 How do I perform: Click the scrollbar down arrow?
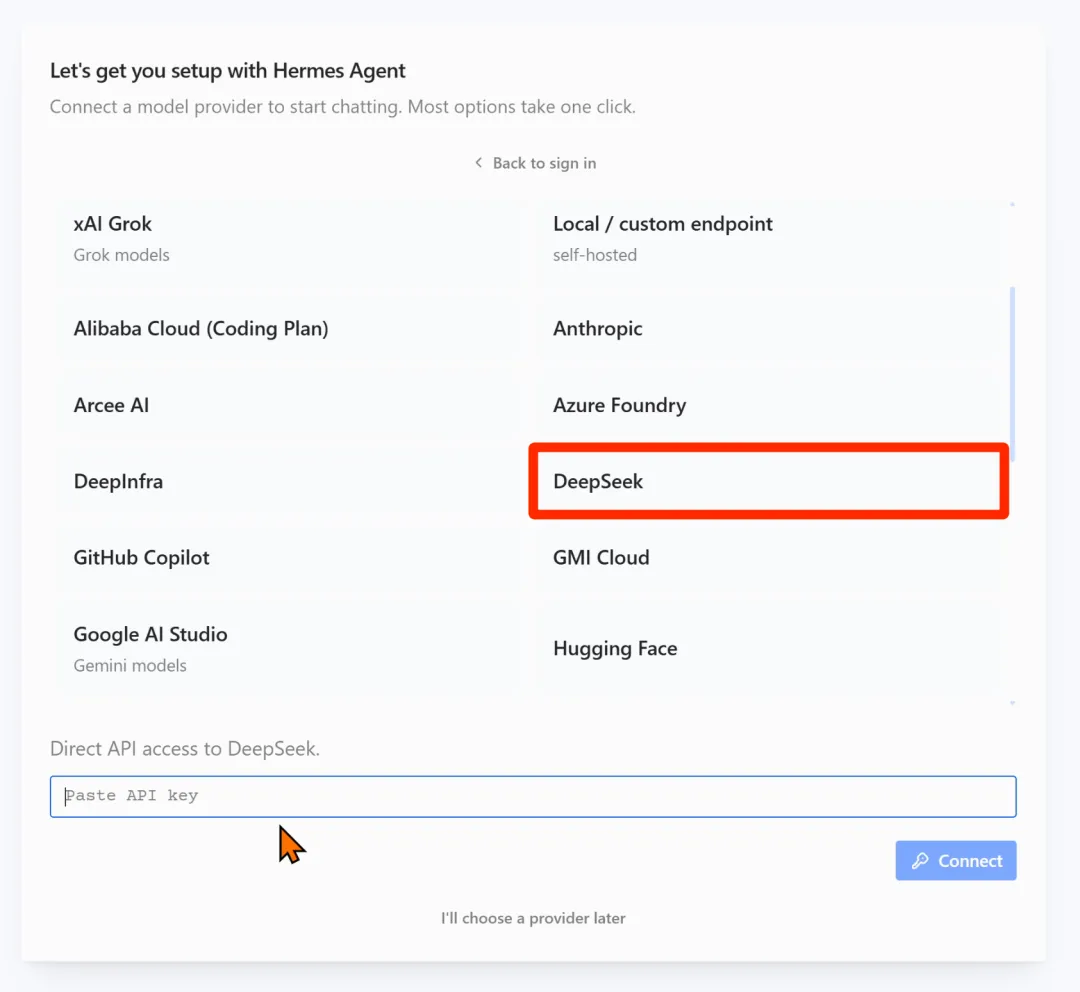tap(1012, 703)
